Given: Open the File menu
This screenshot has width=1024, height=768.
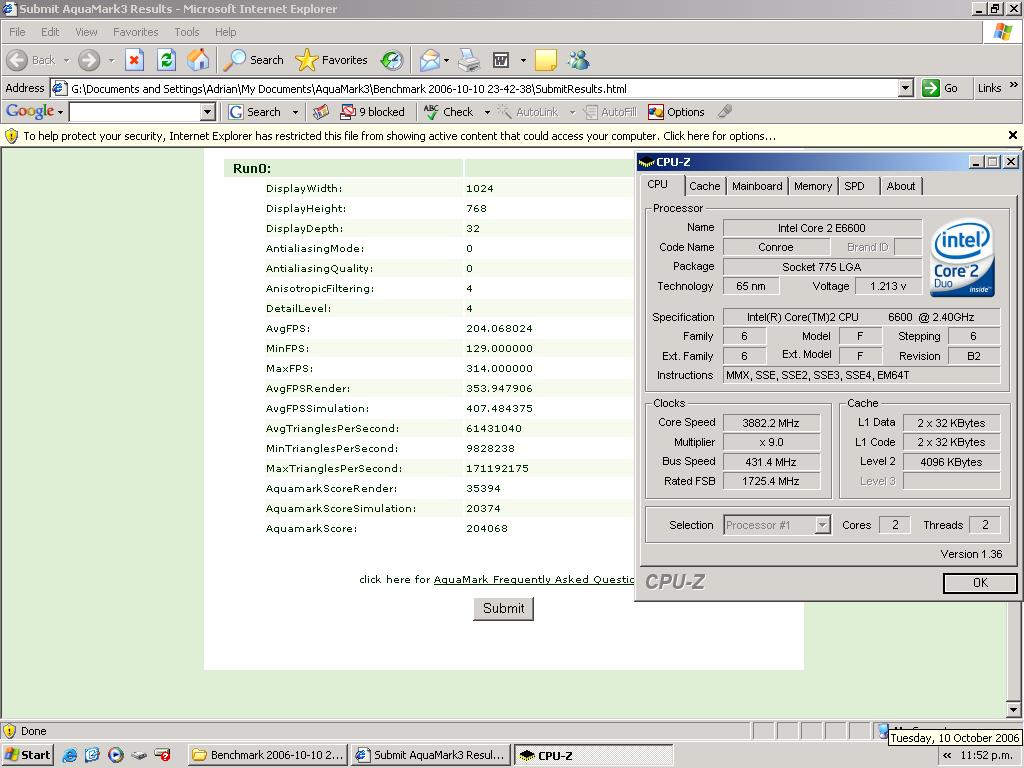Looking at the screenshot, I should point(17,32).
